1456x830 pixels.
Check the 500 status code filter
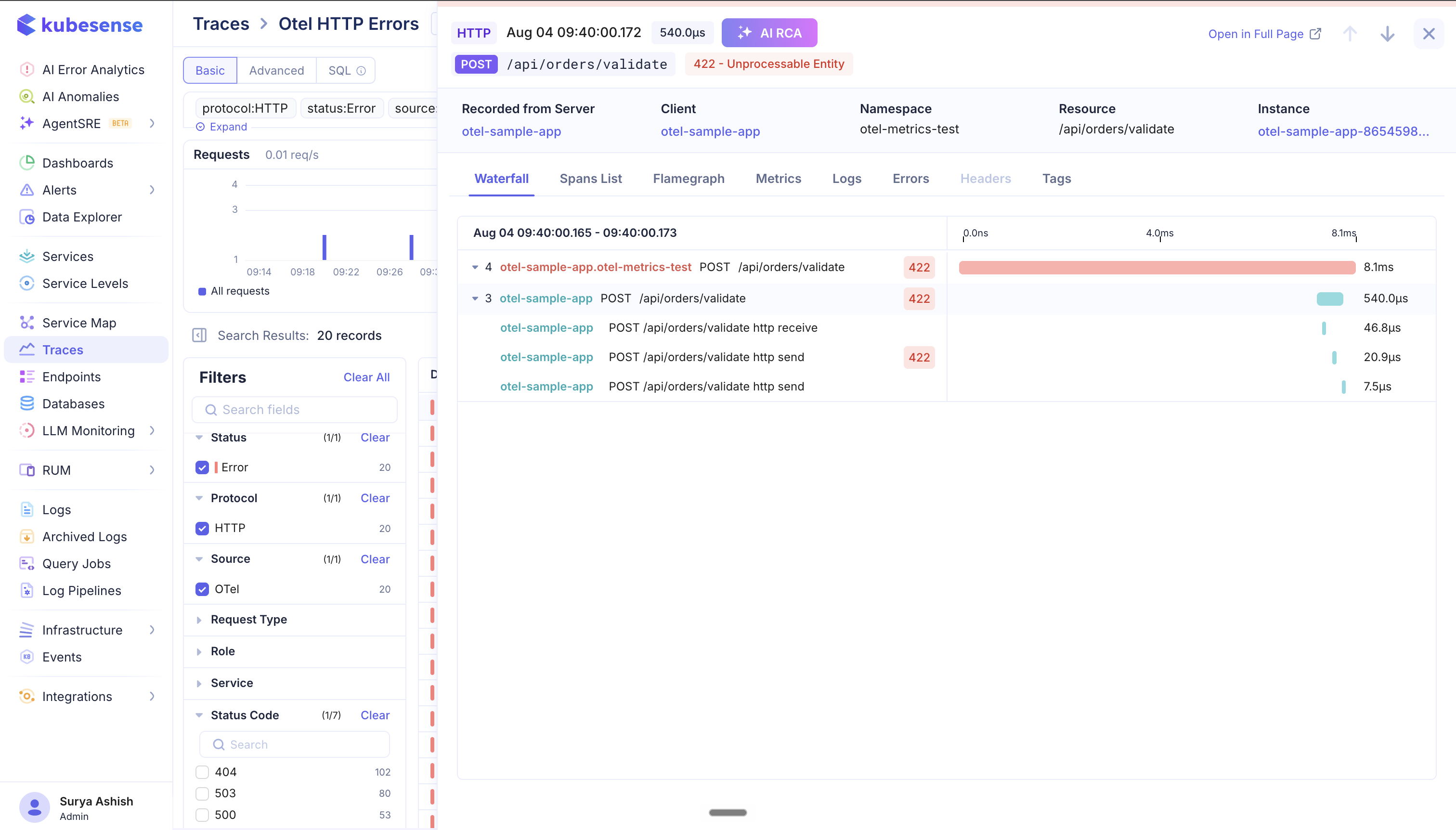pos(202,815)
